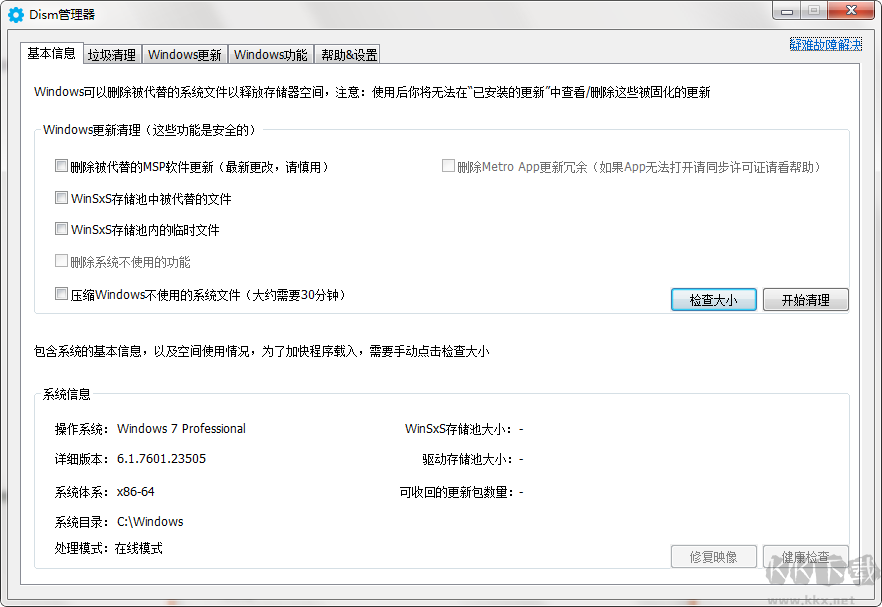Viewport: 882px width, 607px height.
Task: Enable 删除系统不使用的功能 option
Action: pos(61,262)
